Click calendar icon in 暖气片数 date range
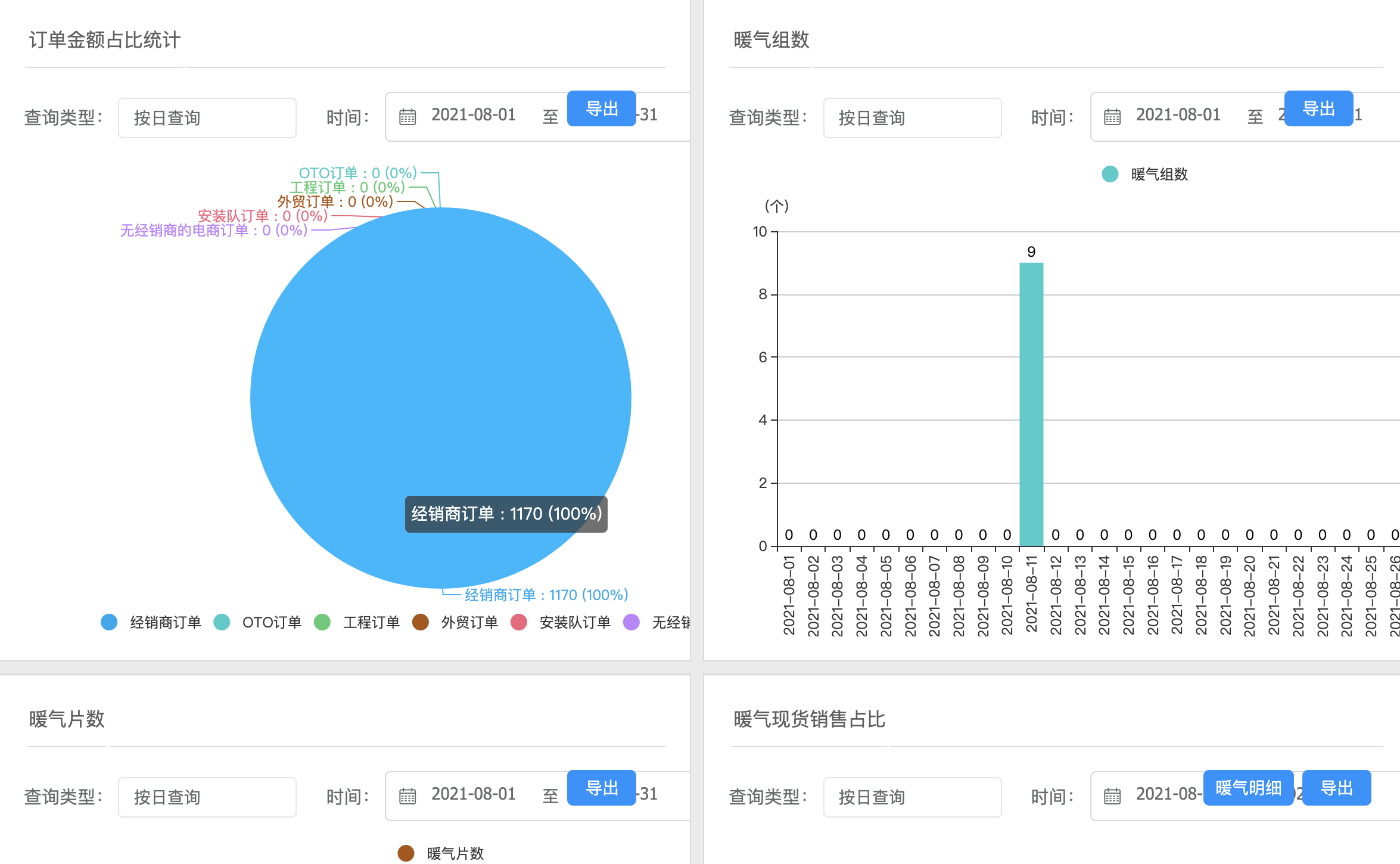 click(x=407, y=796)
